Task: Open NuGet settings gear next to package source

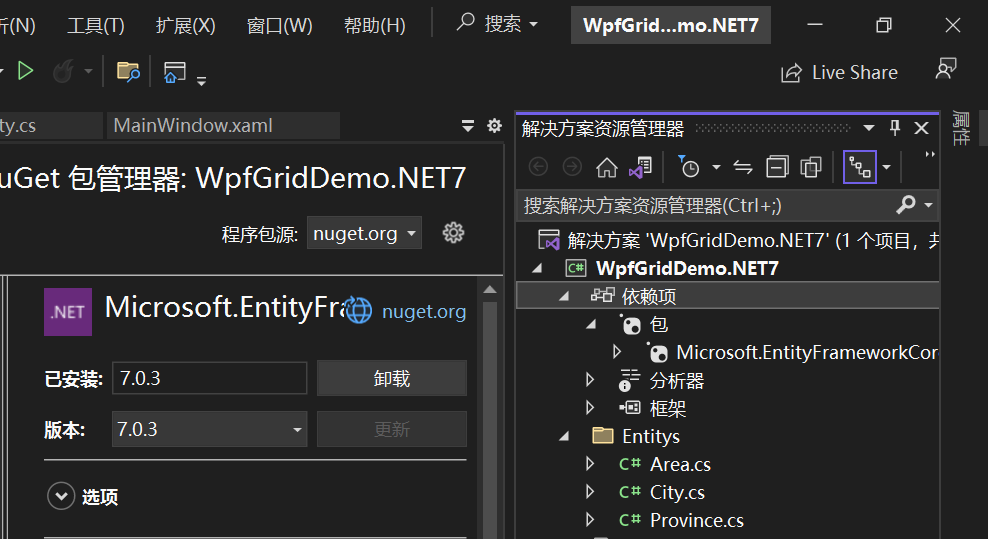Action: point(453,233)
